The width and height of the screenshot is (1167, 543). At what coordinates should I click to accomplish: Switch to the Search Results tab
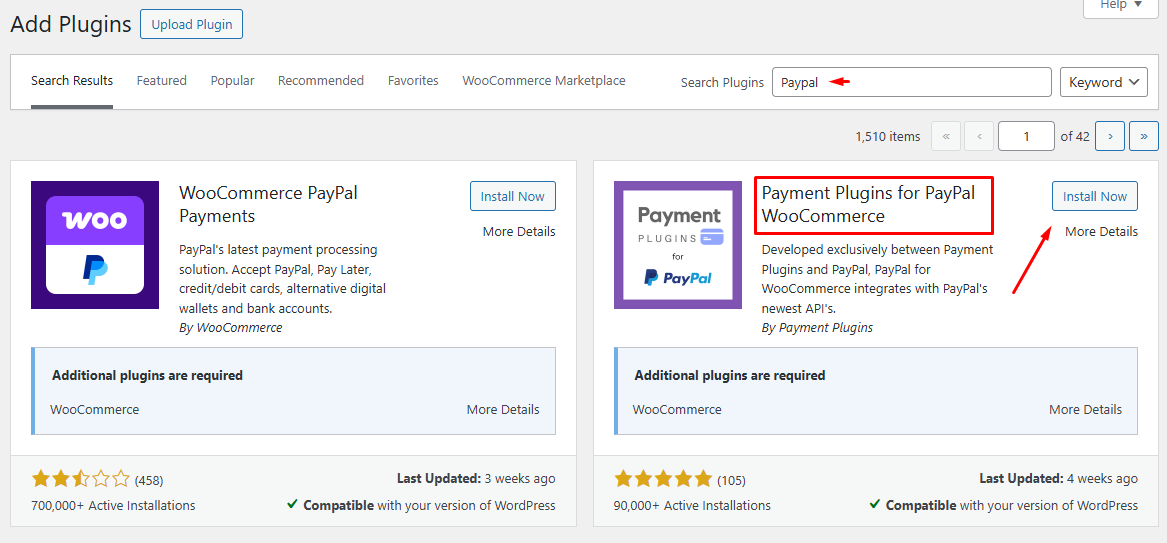click(x=72, y=80)
